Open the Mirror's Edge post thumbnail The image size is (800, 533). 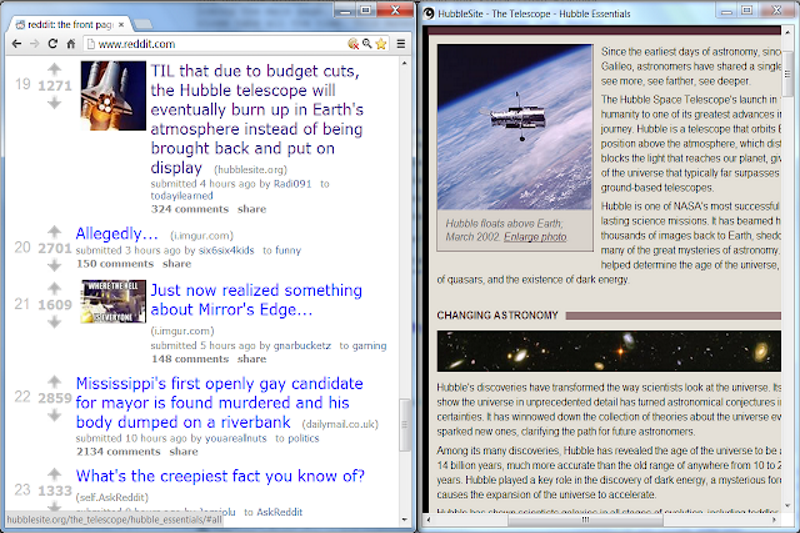(x=113, y=301)
